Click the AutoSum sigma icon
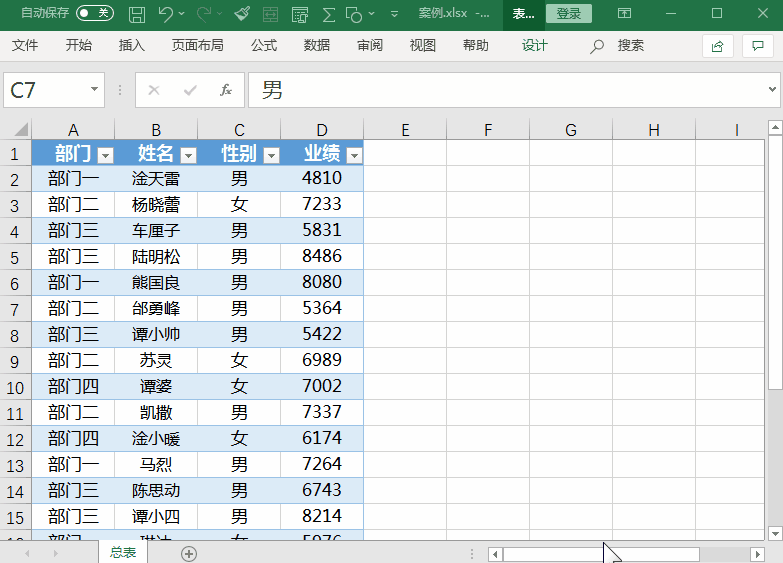783x563 pixels. point(328,14)
